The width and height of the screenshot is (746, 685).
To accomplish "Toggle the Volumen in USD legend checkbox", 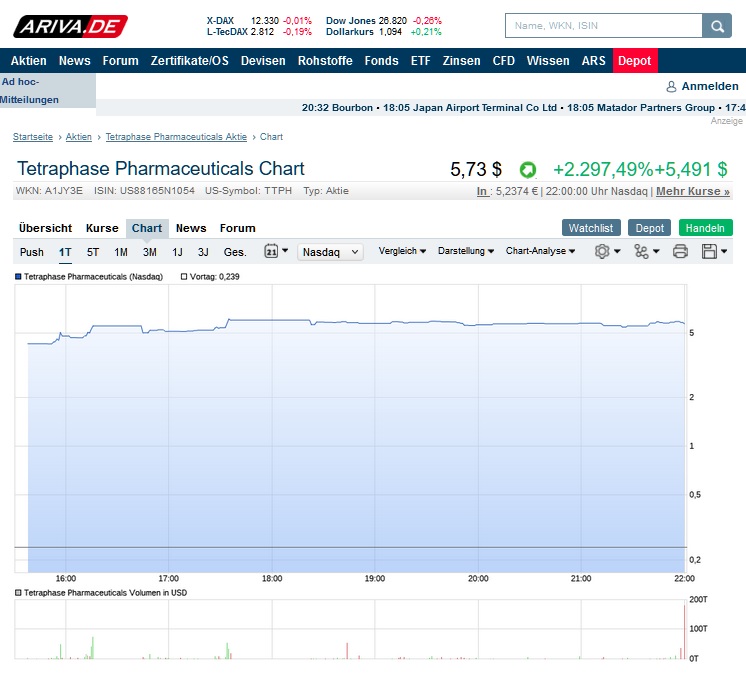I will (18, 593).
